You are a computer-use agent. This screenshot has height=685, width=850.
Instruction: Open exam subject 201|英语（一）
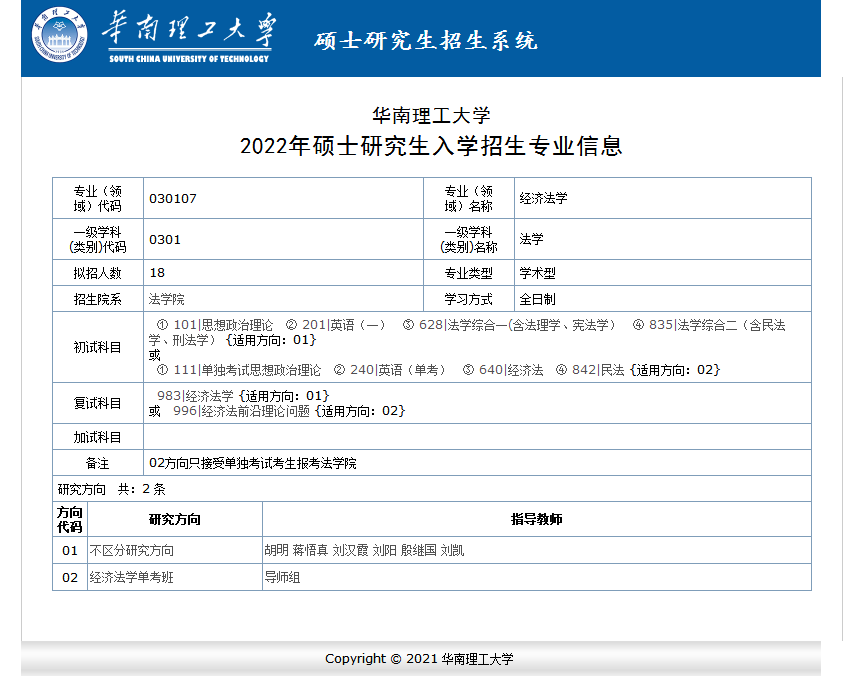[344, 325]
